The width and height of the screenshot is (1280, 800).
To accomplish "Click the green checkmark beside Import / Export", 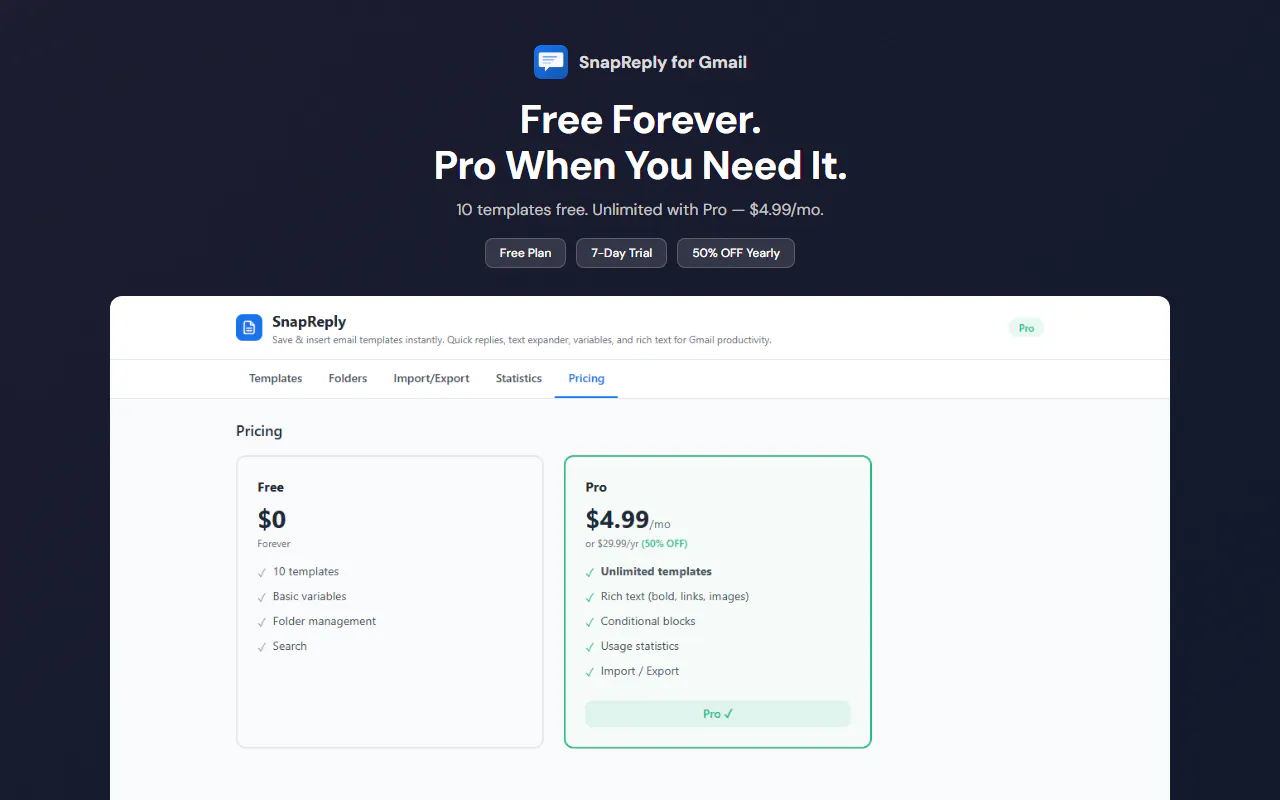I will click(590, 672).
